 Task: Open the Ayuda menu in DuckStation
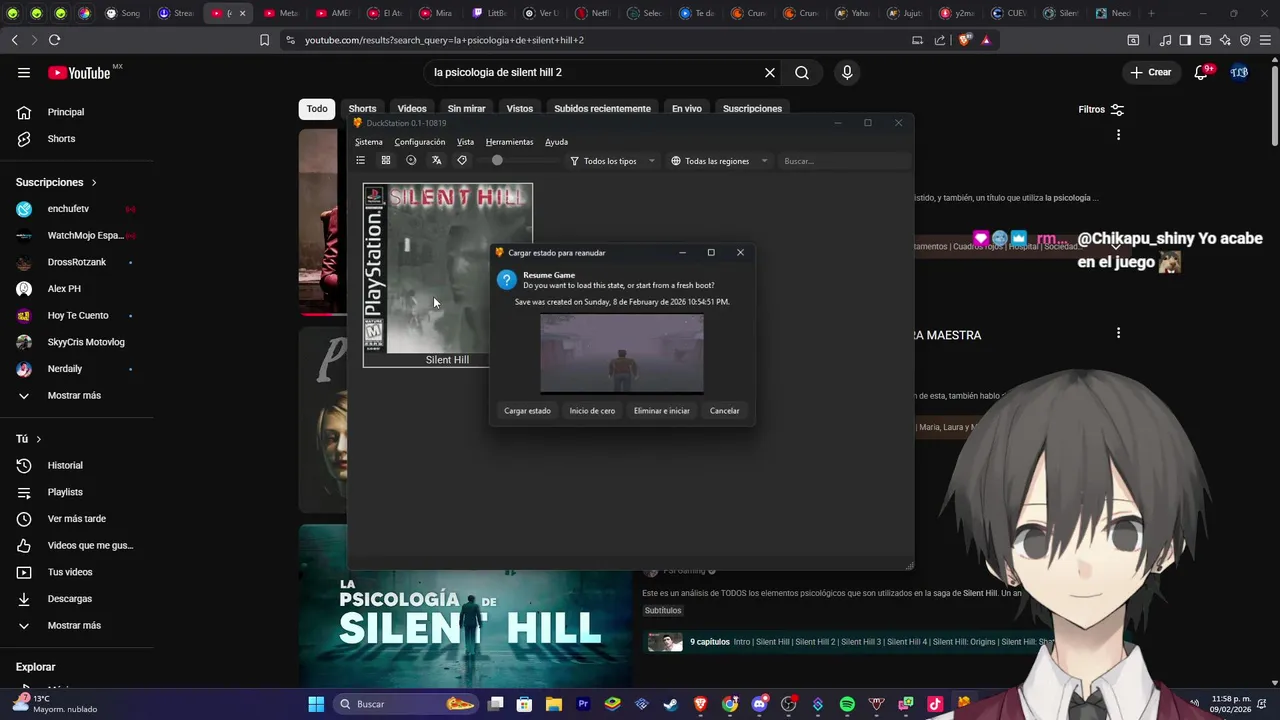tap(556, 142)
